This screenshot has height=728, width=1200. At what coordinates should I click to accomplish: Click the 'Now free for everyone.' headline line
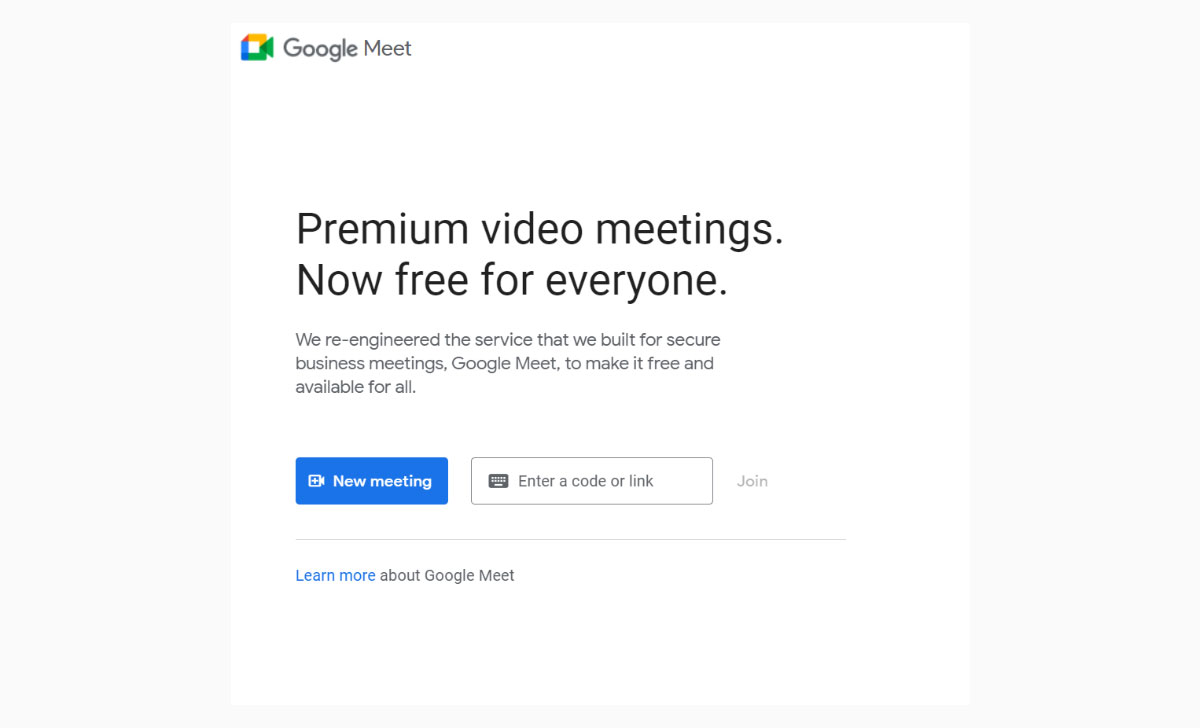[512, 281]
